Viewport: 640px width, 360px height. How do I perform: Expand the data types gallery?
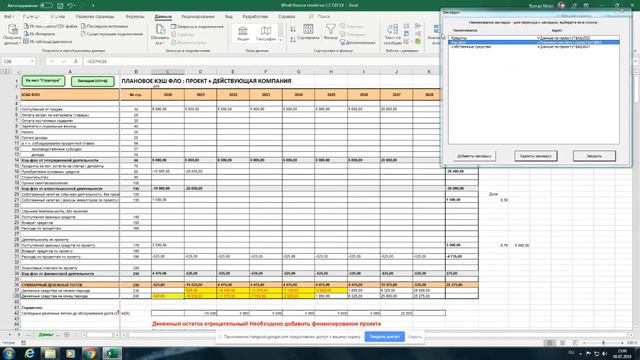[x=280, y=40]
